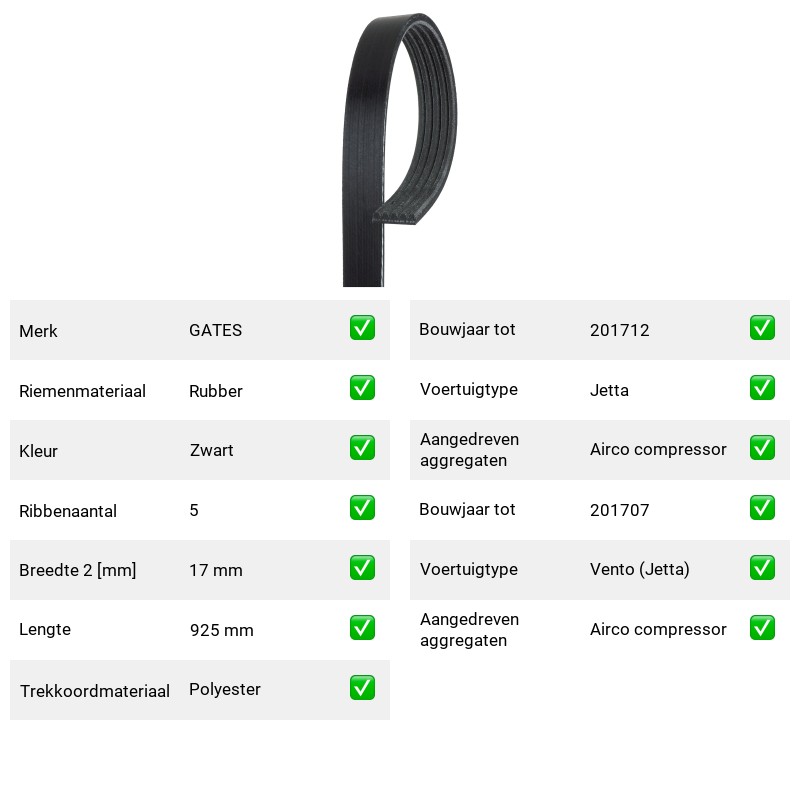
Task: Toggle the check mark beside 201707
Action: 762,508
